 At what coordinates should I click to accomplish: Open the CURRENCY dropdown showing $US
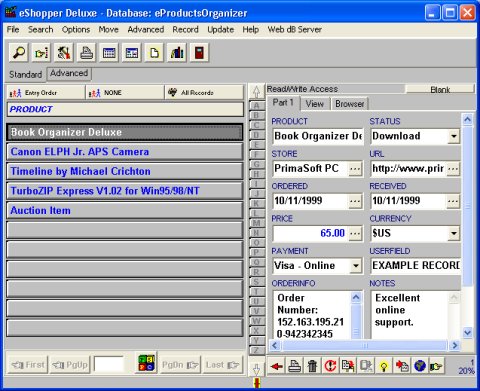click(453, 233)
